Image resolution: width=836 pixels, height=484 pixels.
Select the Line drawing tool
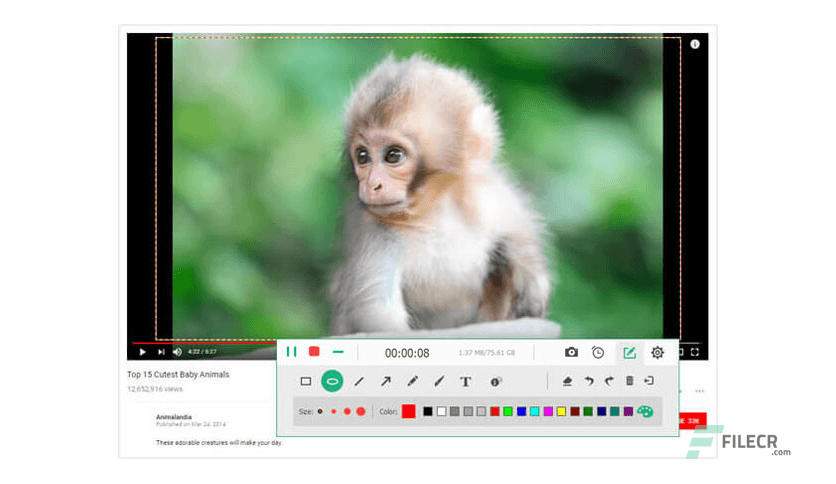point(359,381)
